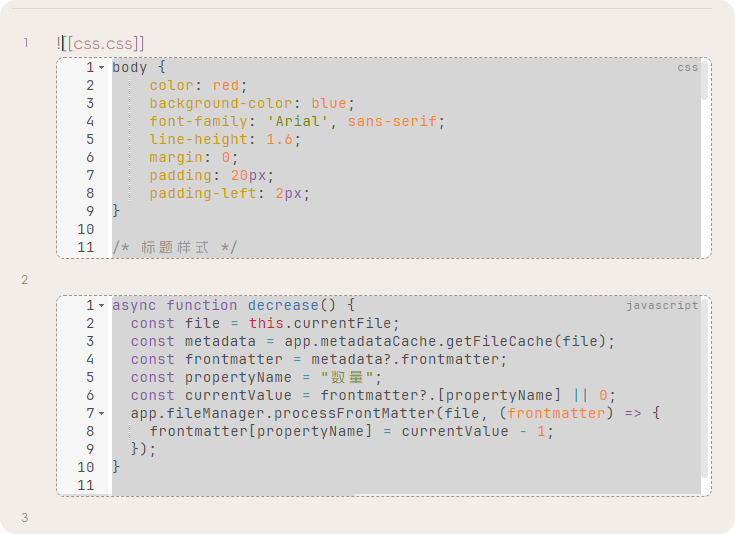The width and height of the screenshot is (735, 534).
Task: Click the css language label
Action: pos(688,68)
